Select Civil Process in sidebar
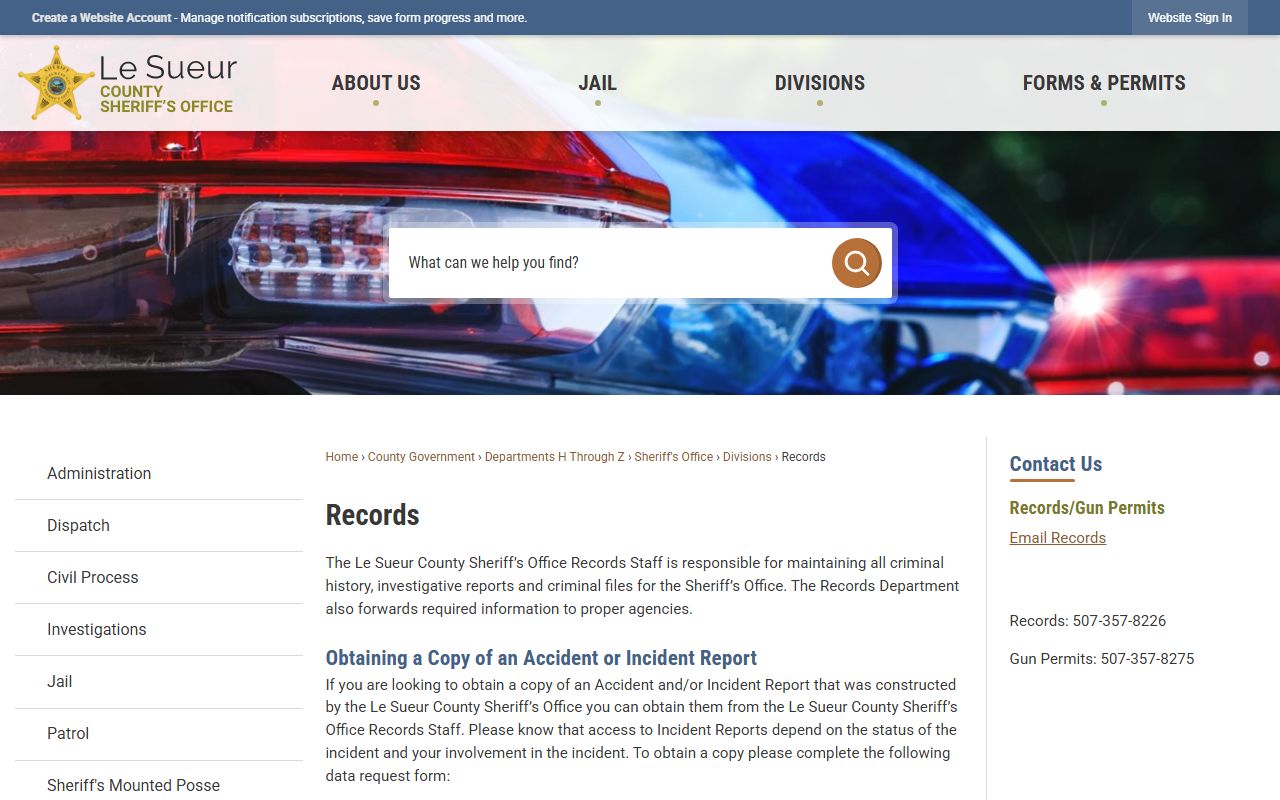The width and height of the screenshot is (1280, 800). coord(159,578)
